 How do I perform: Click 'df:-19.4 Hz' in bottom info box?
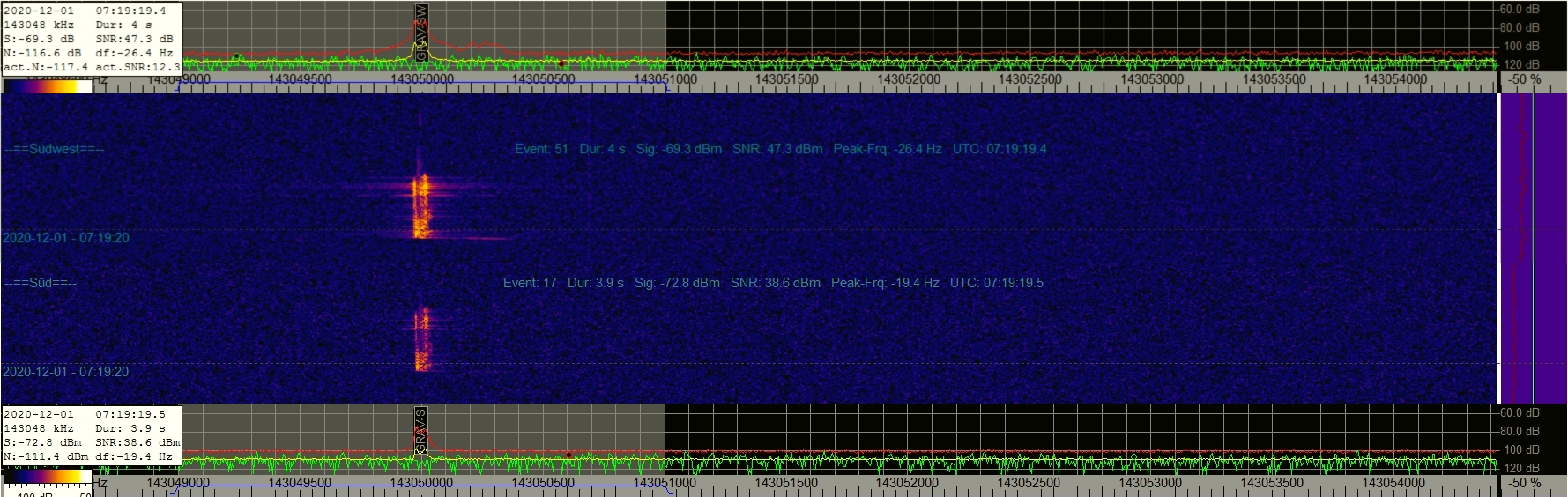pos(134,456)
